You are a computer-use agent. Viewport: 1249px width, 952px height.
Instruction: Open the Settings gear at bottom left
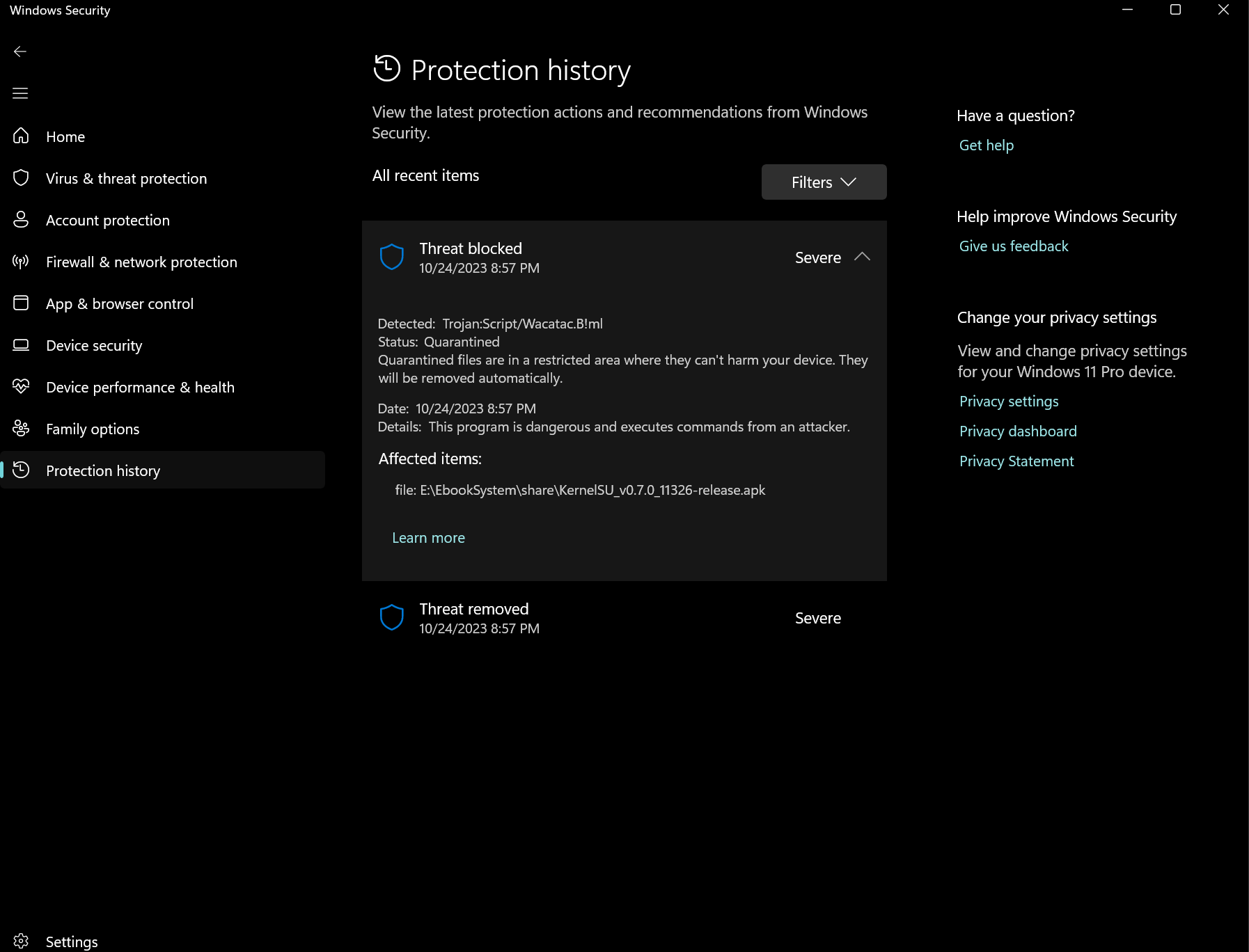(x=22, y=941)
